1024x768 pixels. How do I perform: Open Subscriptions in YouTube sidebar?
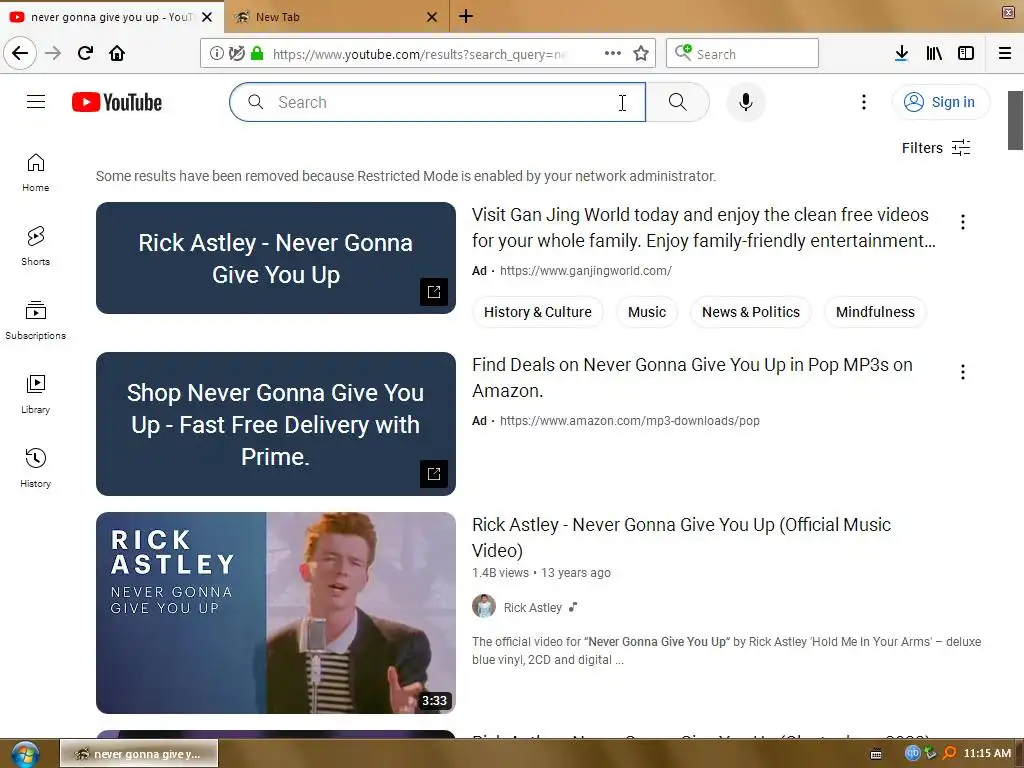coord(36,321)
